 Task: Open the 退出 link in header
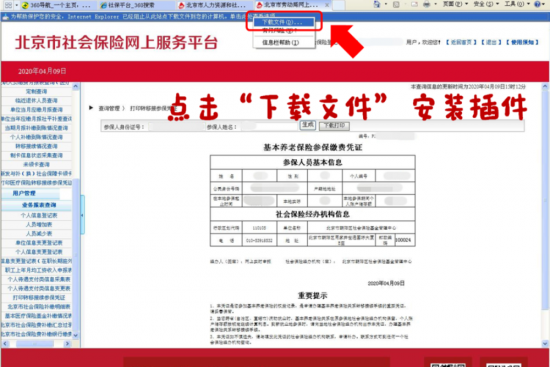(x=491, y=42)
